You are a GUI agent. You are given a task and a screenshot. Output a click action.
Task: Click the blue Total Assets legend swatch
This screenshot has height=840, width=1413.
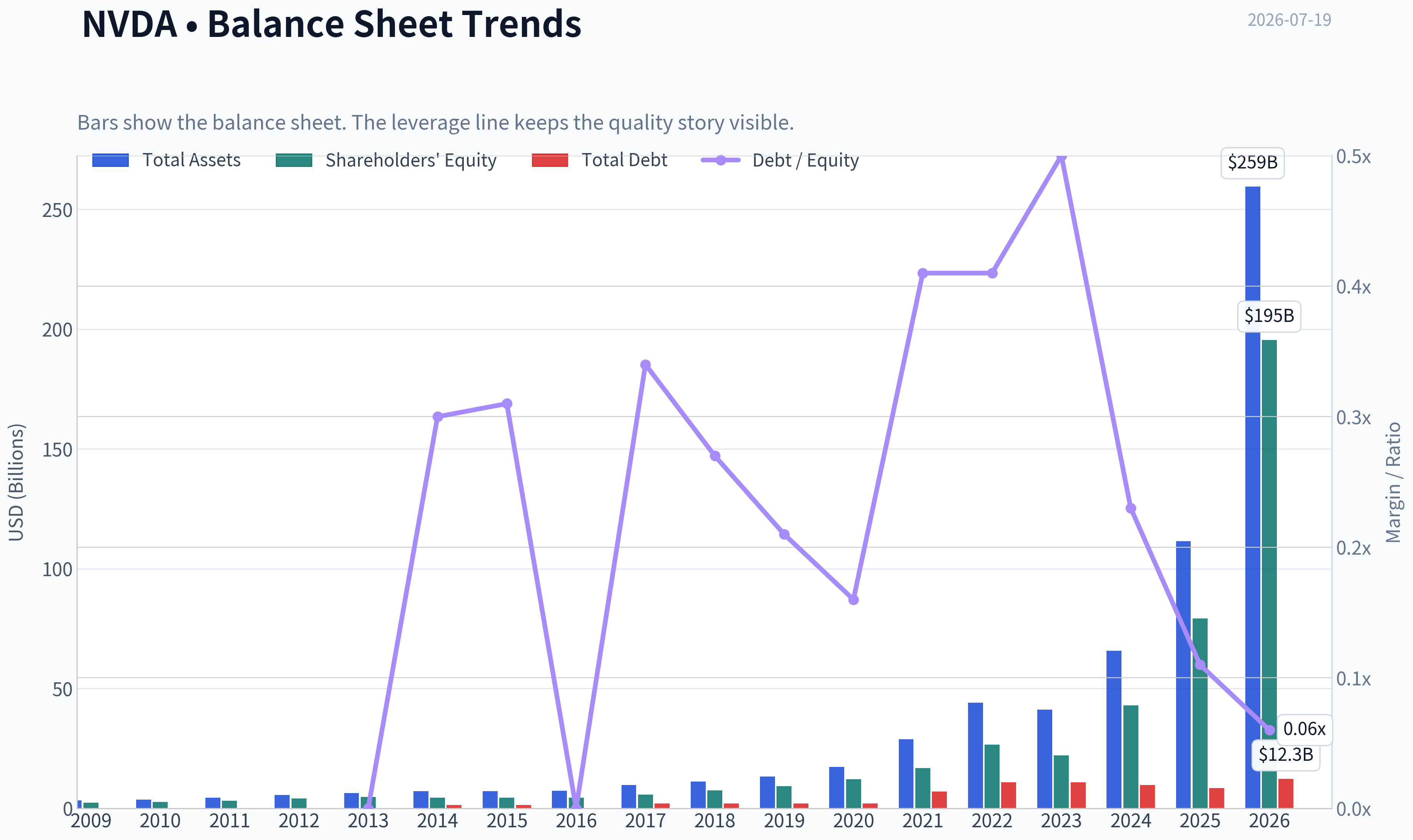click(x=110, y=160)
